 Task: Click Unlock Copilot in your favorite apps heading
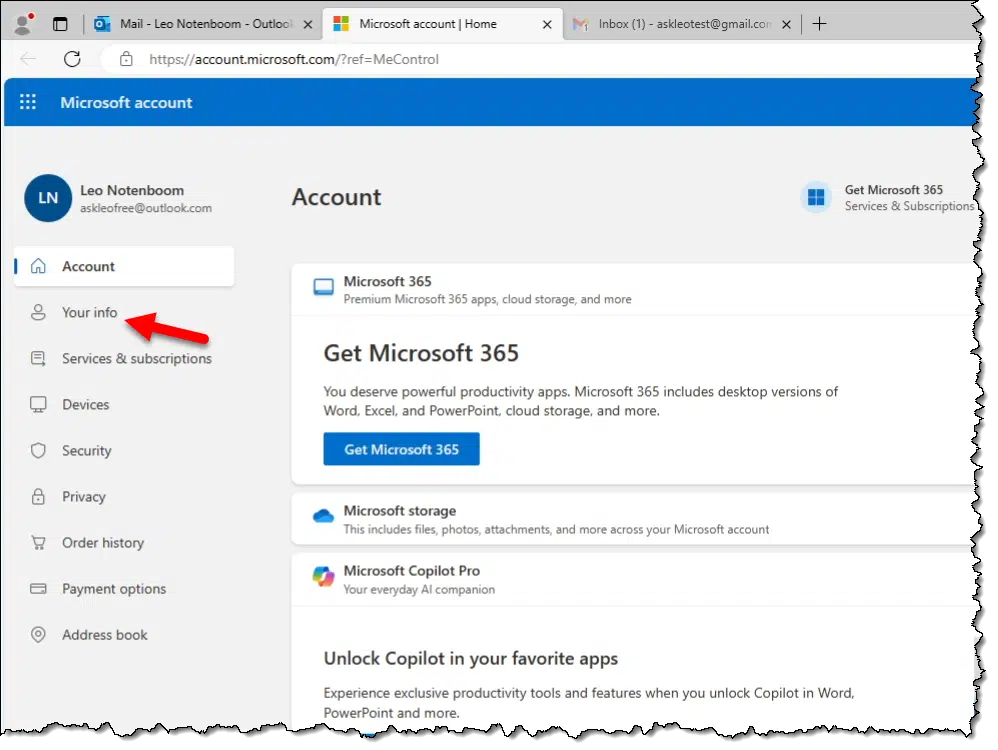click(x=471, y=658)
